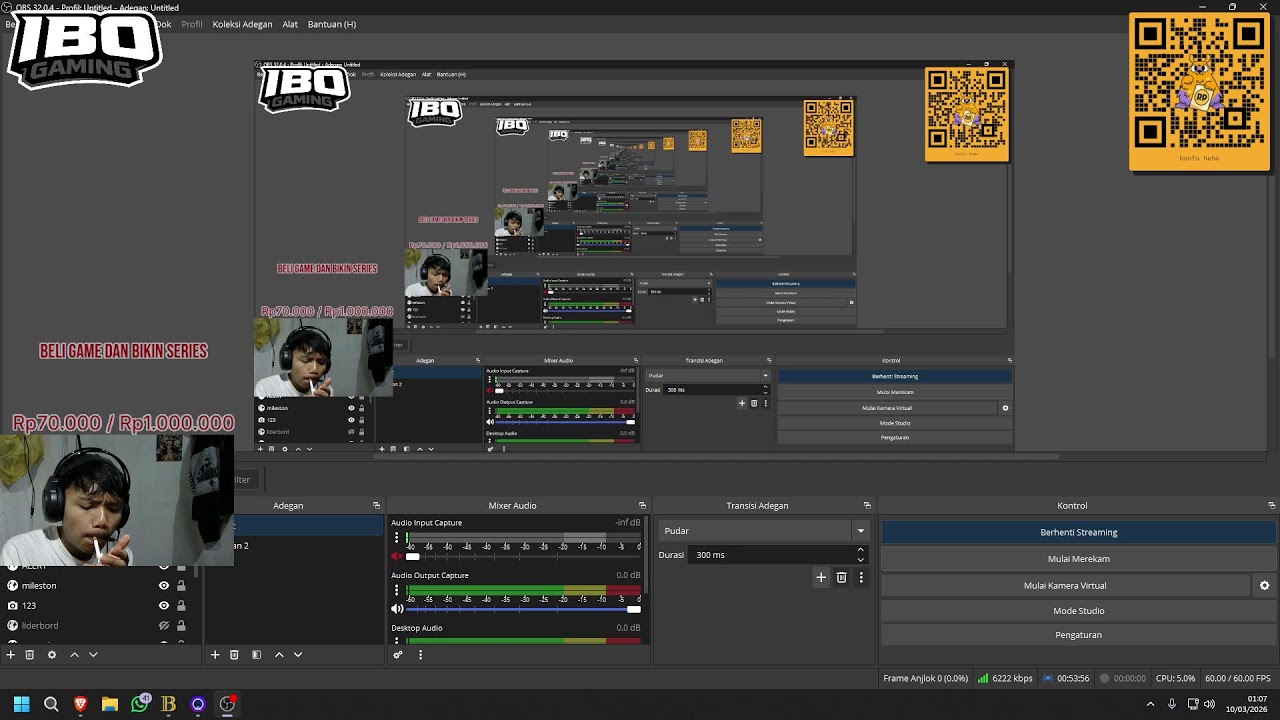Show hidden system tray icons
The width and height of the screenshot is (1280, 720).
[x=1150, y=704]
